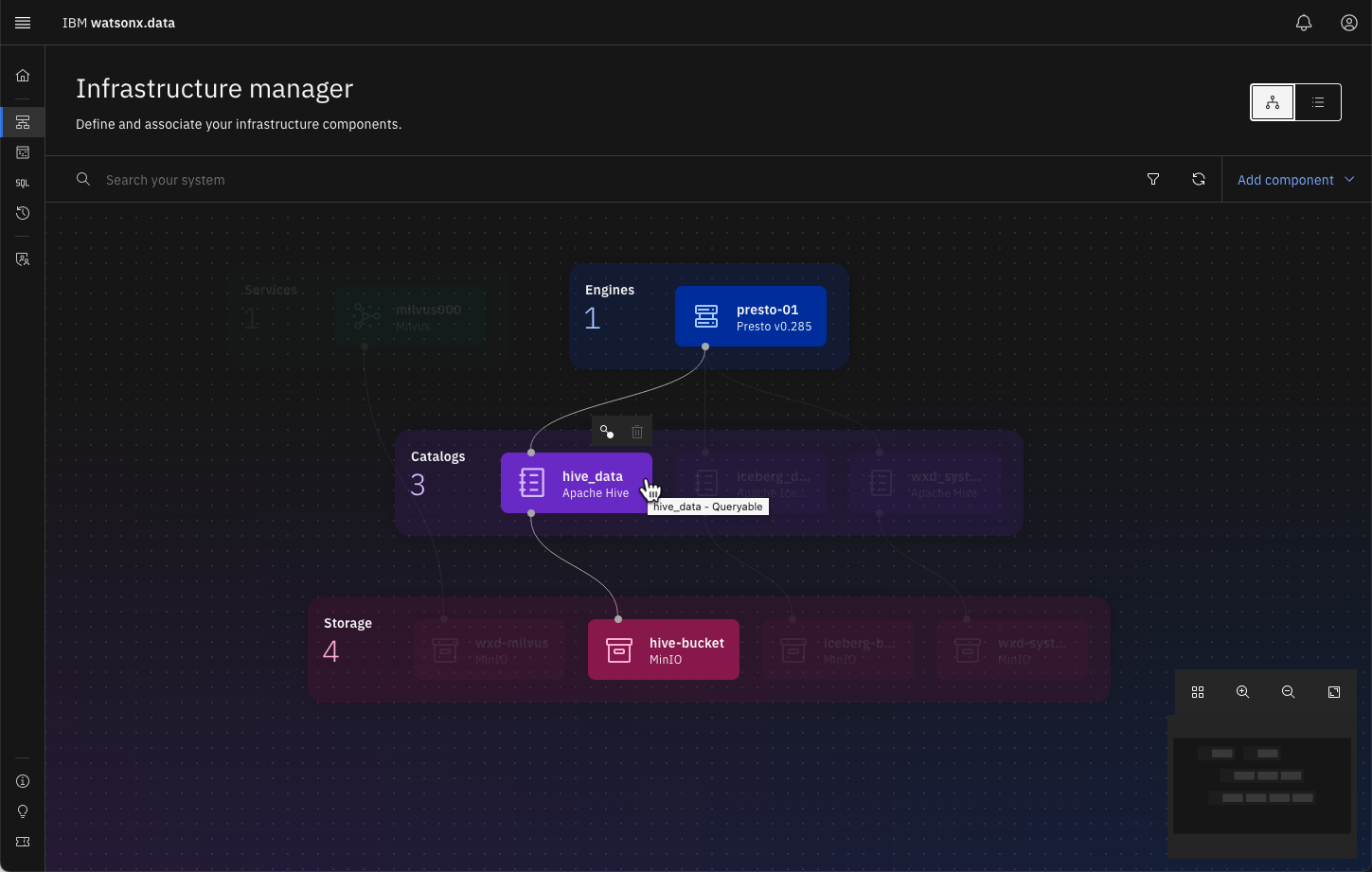The image size is (1372, 872).
Task: Click the Infrastructure manager heading
Action: [214, 88]
